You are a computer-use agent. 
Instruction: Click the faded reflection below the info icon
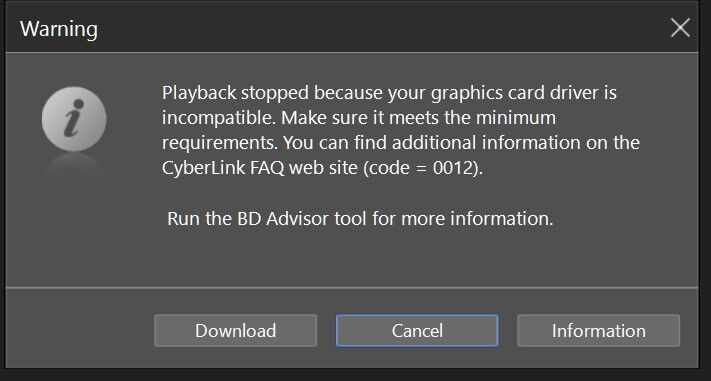[x=74, y=167]
